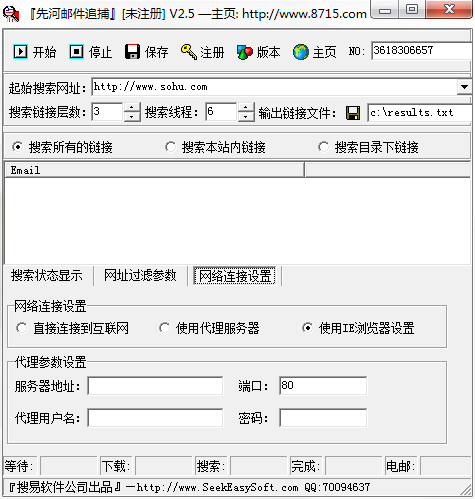Increase 搜索链接层数 with the up arrow

click(x=132, y=107)
